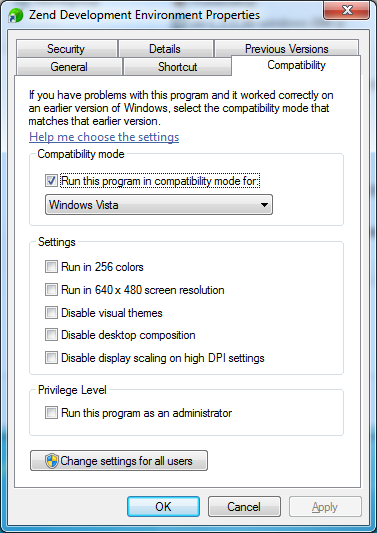The height and width of the screenshot is (533, 377).
Task: Confirm with the OK button
Action: point(164,506)
